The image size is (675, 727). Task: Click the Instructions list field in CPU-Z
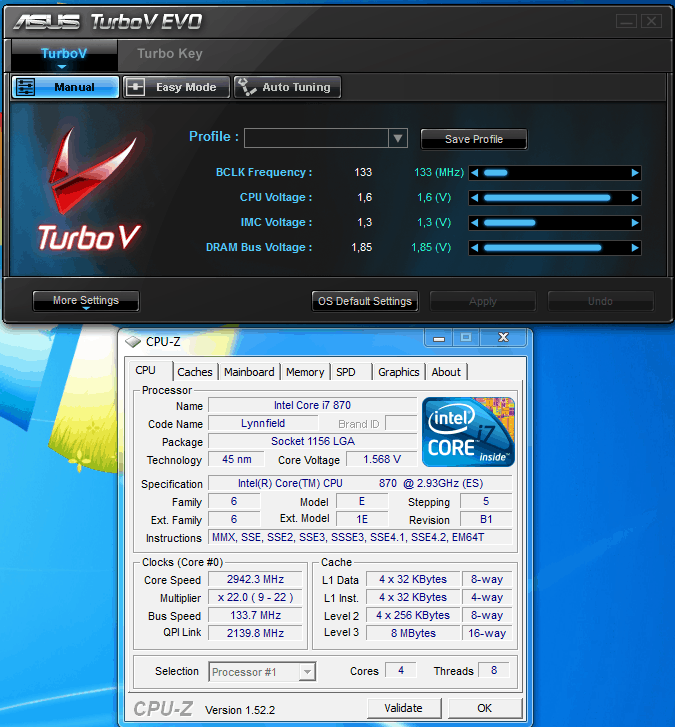(360, 537)
